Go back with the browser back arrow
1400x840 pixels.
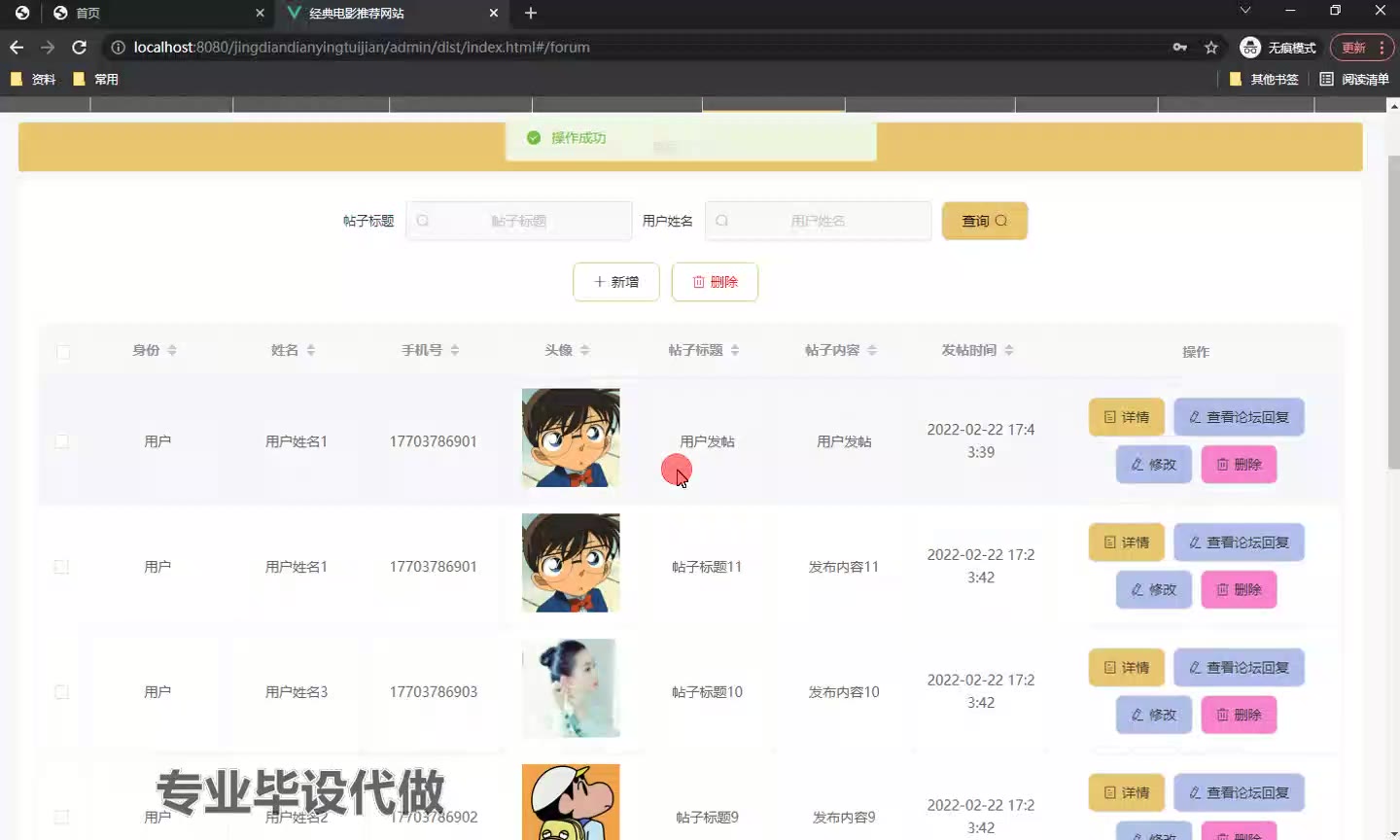tap(17, 47)
